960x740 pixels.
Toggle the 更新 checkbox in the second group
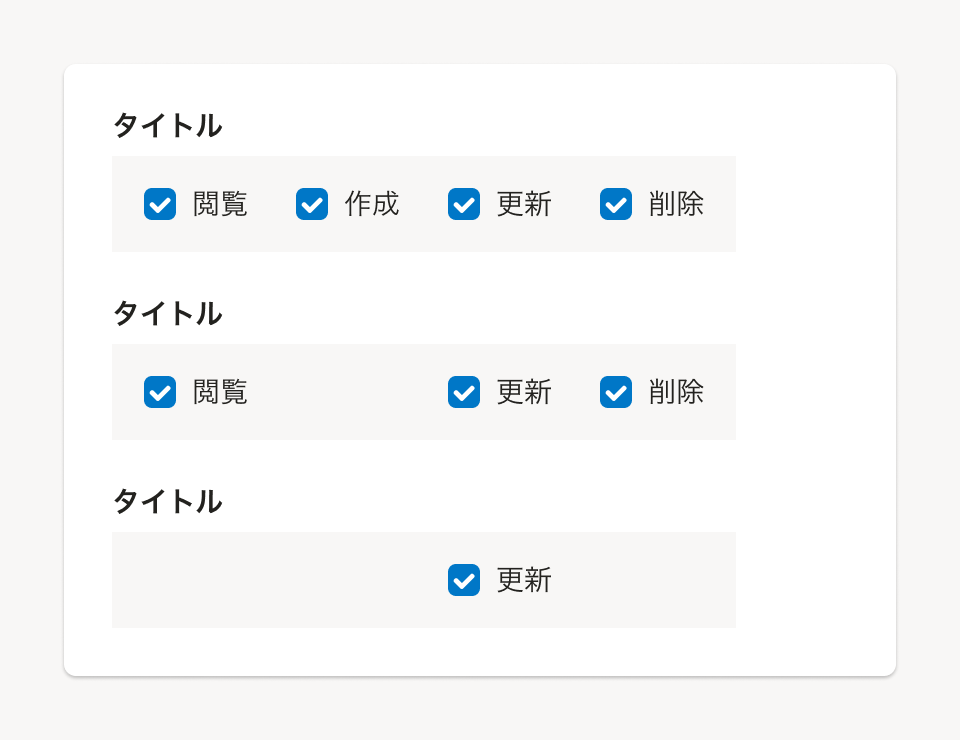[464, 392]
